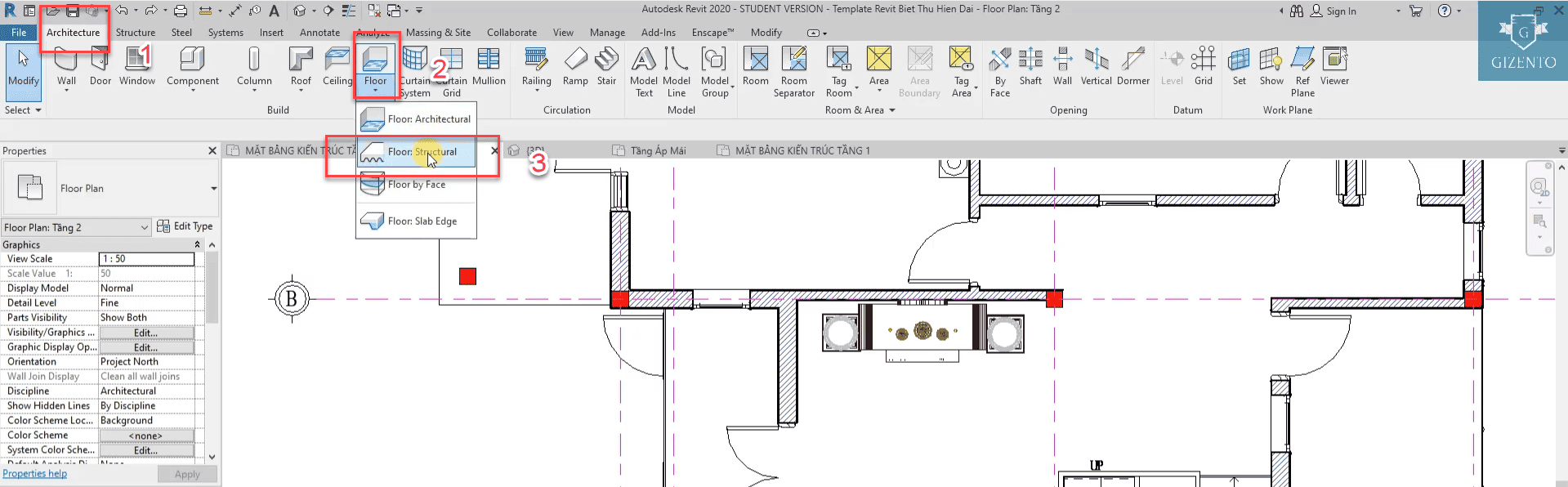Open the Architecture ribbon tab
Screen dimensions: 1568x487
[73, 33]
